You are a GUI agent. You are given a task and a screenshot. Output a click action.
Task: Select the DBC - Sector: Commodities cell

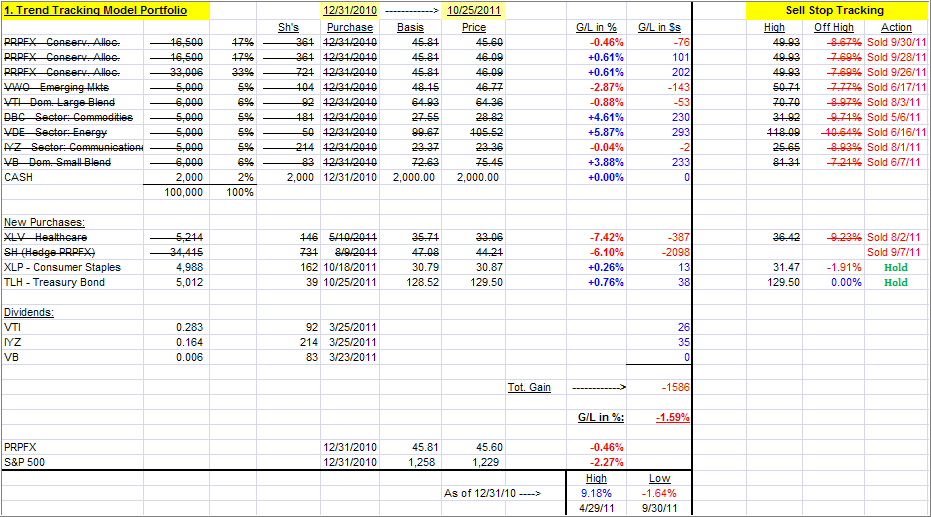(x=68, y=118)
